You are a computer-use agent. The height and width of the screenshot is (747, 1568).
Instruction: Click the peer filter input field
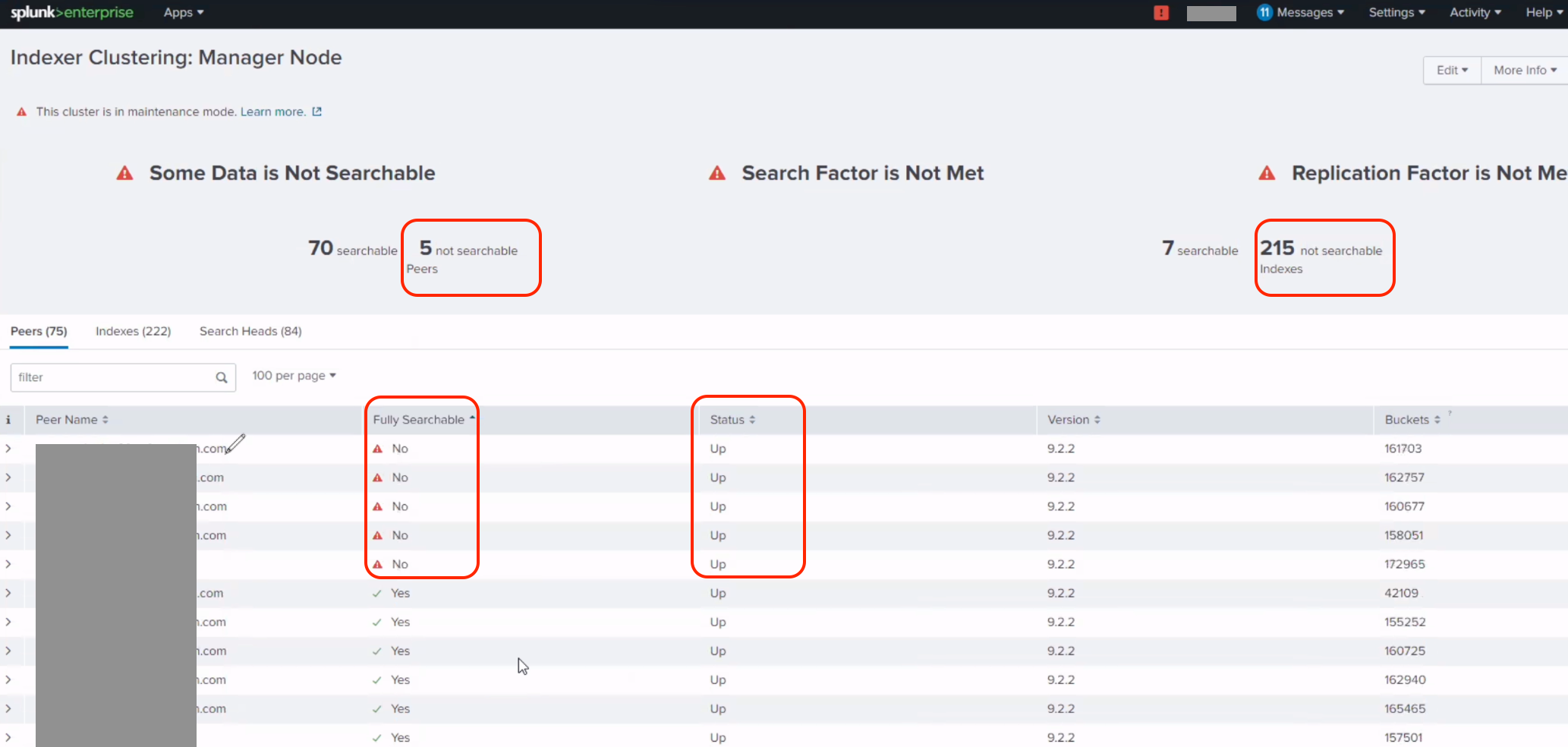click(x=114, y=377)
